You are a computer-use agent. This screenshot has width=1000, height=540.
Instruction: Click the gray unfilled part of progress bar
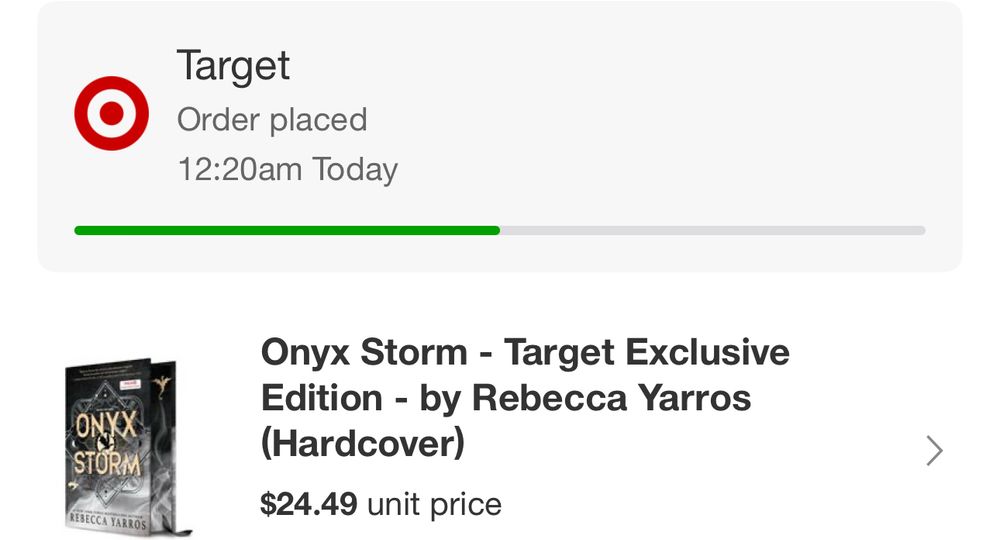click(712, 231)
